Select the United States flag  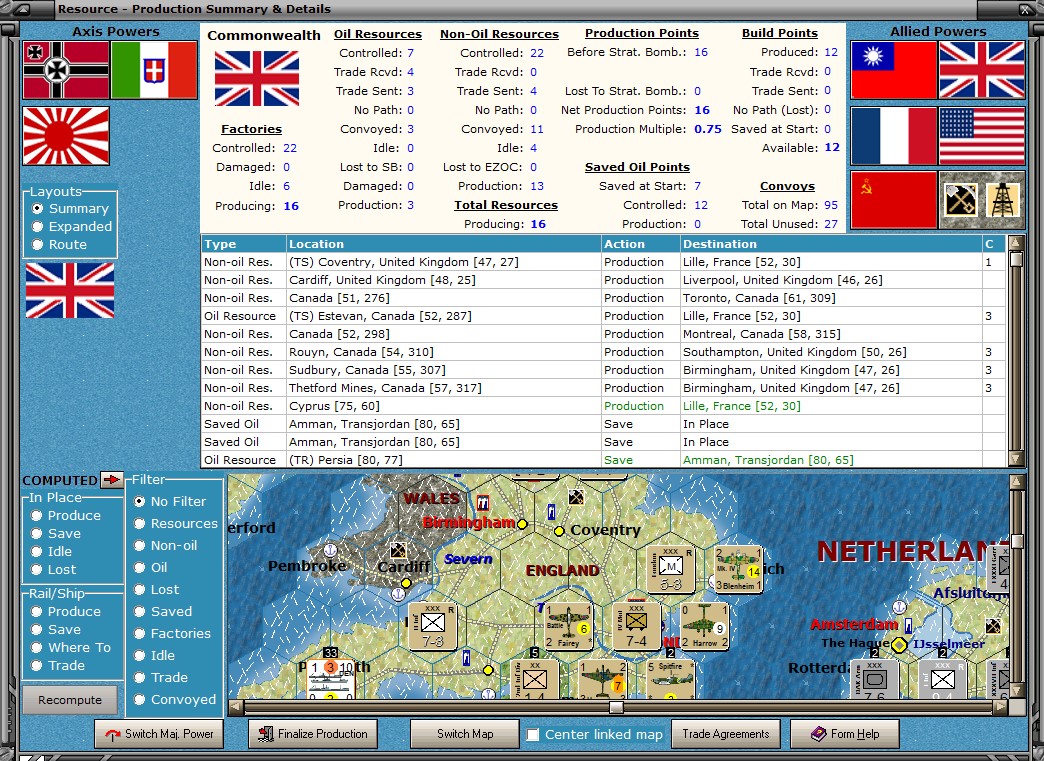point(982,135)
